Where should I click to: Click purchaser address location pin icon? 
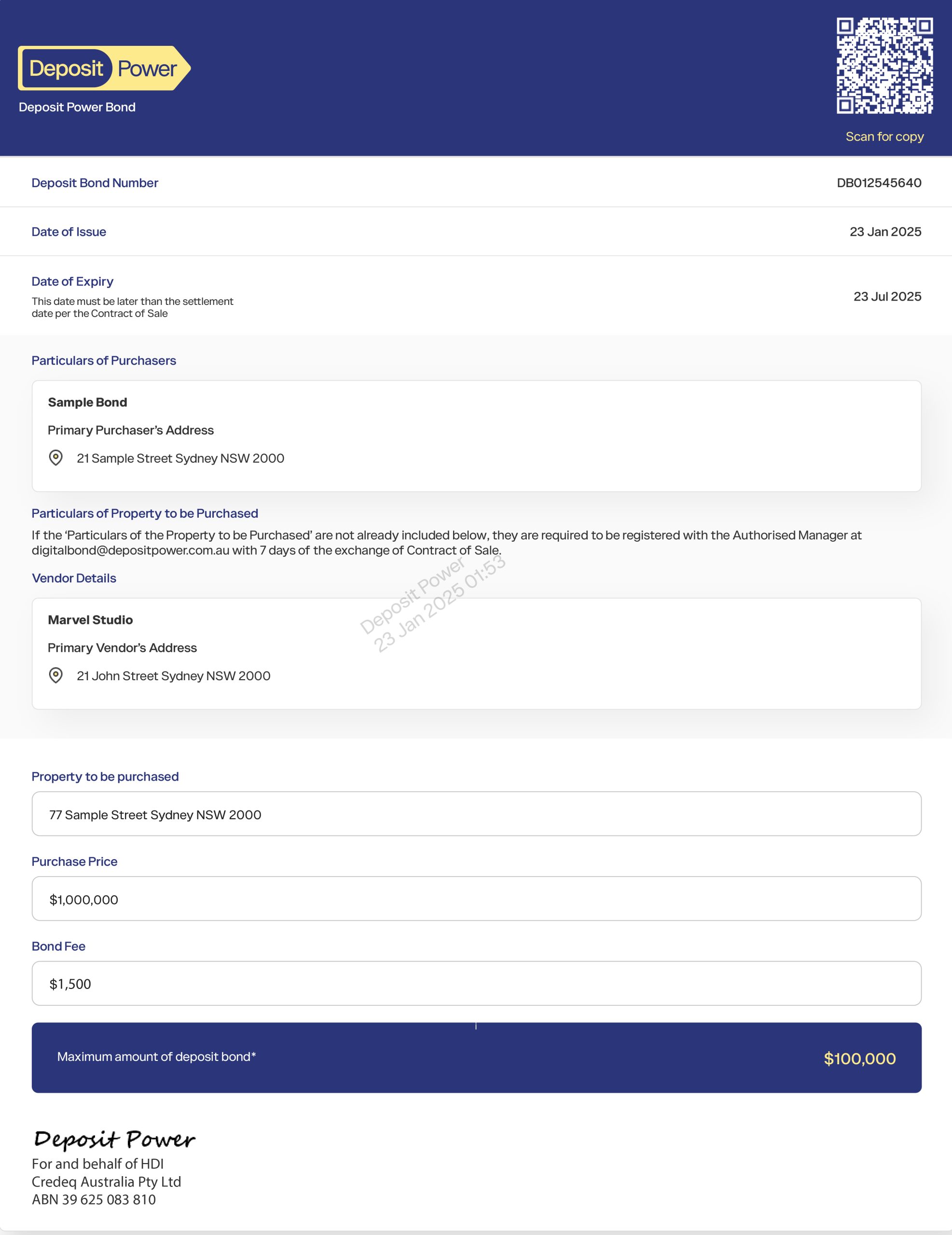56,457
